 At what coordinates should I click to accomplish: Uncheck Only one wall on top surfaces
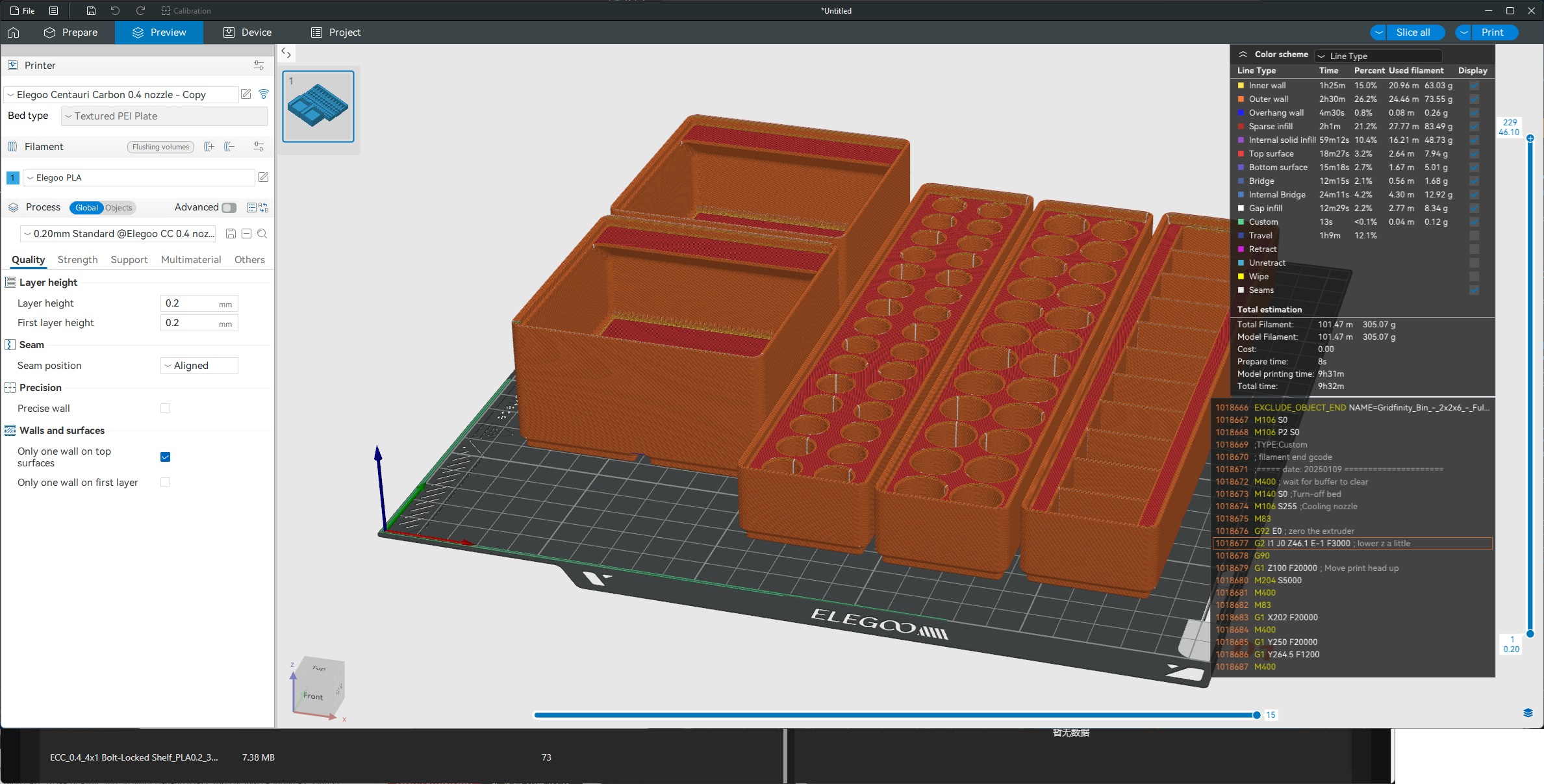point(166,457)
